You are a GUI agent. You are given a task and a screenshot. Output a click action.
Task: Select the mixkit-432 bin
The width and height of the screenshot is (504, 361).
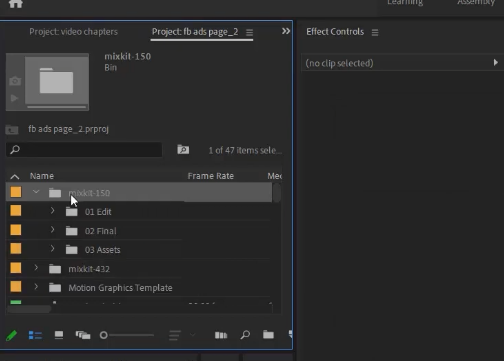[89, 269]
